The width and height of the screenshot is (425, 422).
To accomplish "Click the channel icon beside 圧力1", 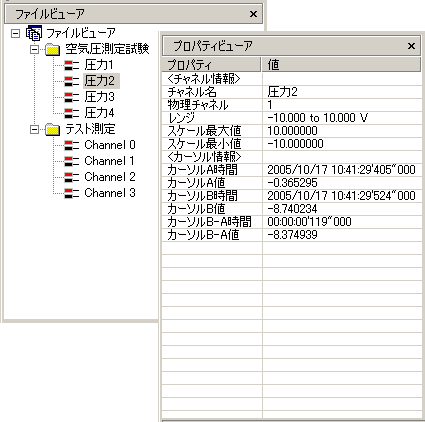I will click(71, 65).
